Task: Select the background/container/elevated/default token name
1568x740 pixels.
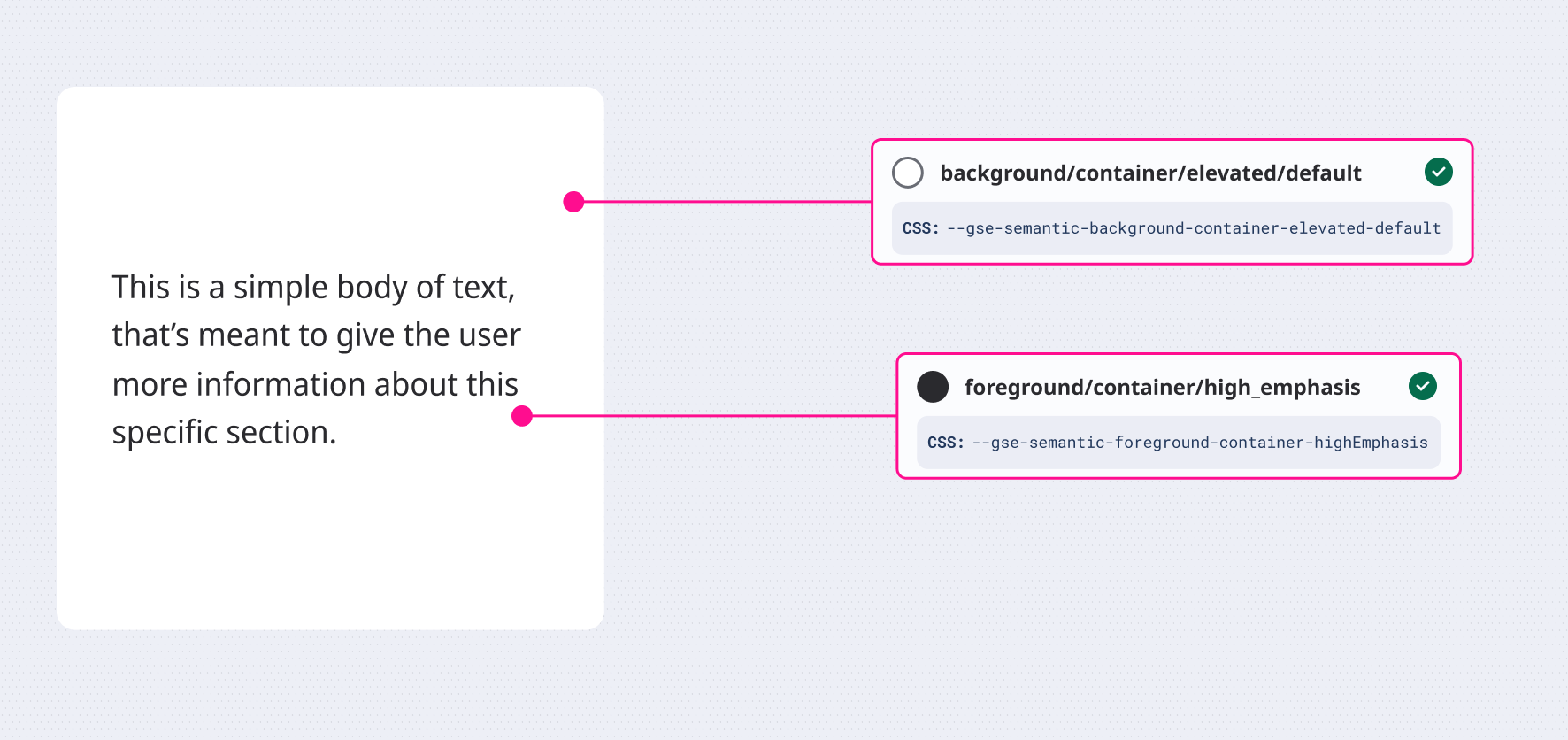Action: tap(1150, 173)
